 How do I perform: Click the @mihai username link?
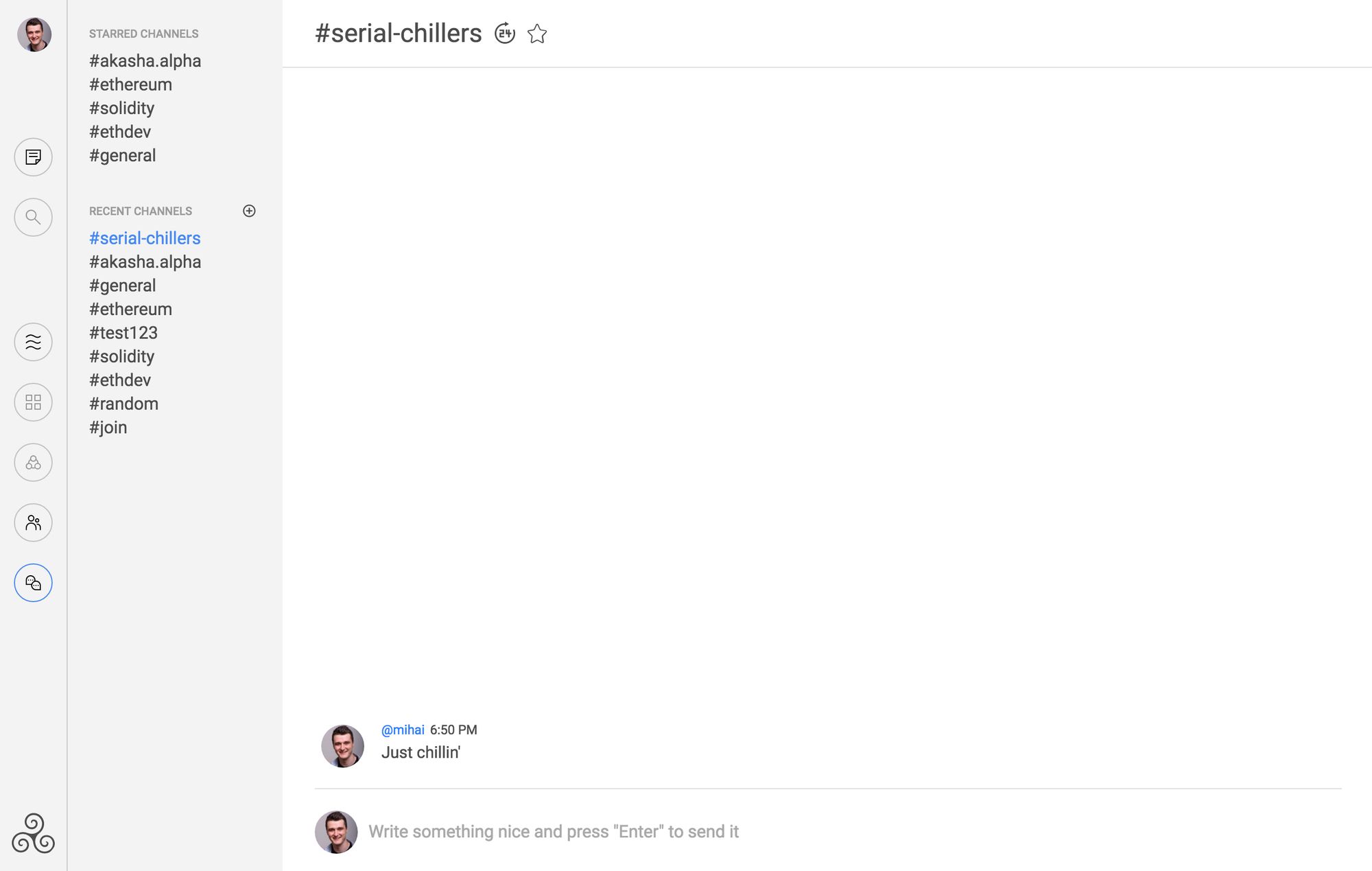402,729
